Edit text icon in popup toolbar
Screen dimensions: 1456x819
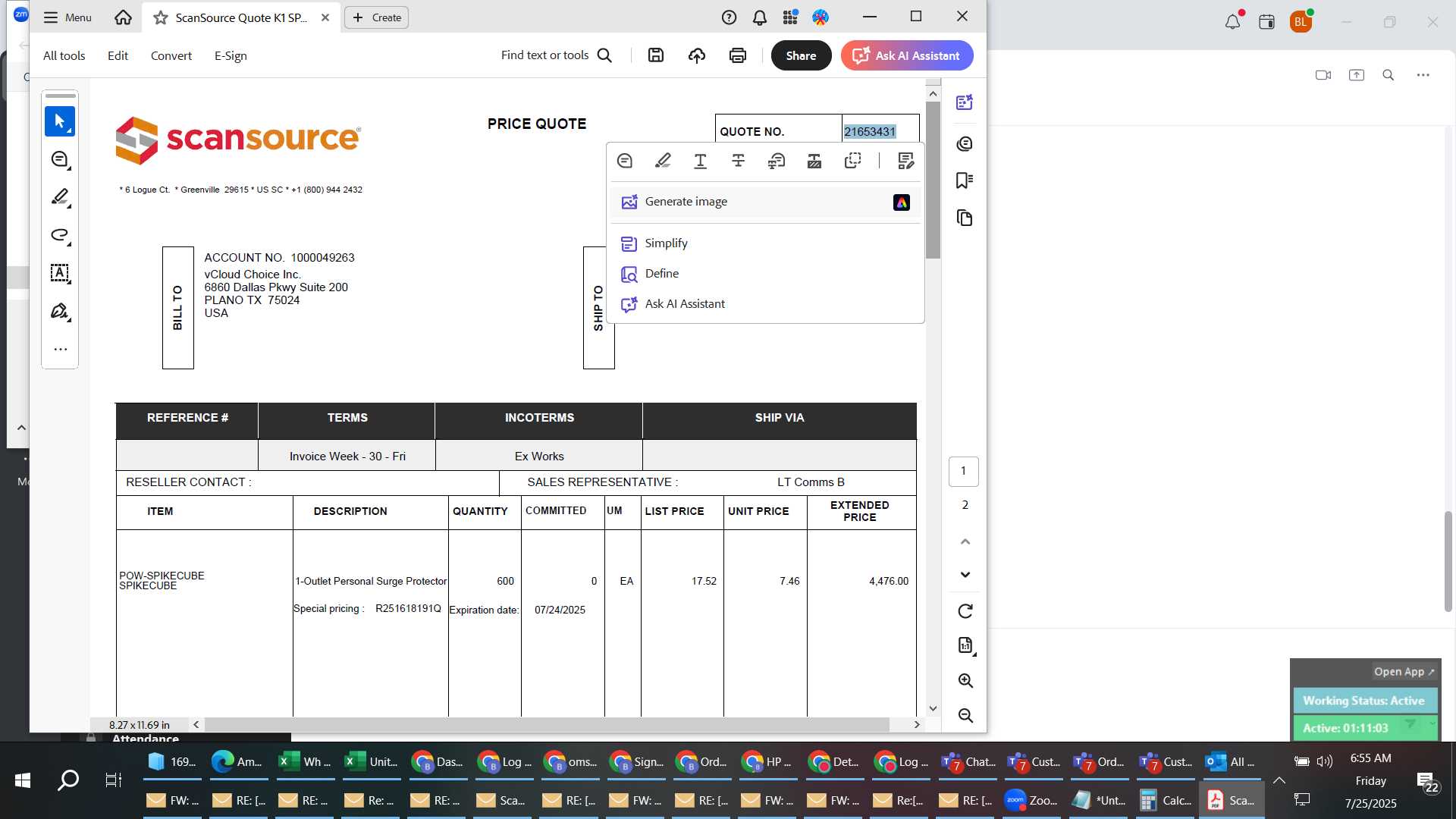pyautogui.click(x=905, y=161)
